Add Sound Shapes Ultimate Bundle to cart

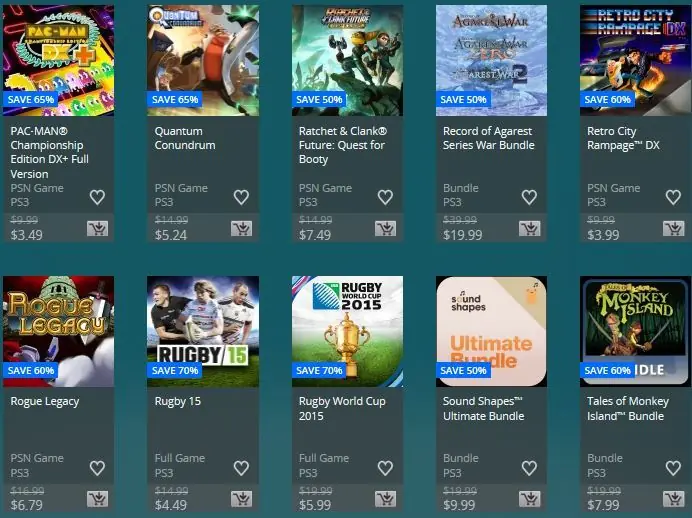tap(530, 499)
